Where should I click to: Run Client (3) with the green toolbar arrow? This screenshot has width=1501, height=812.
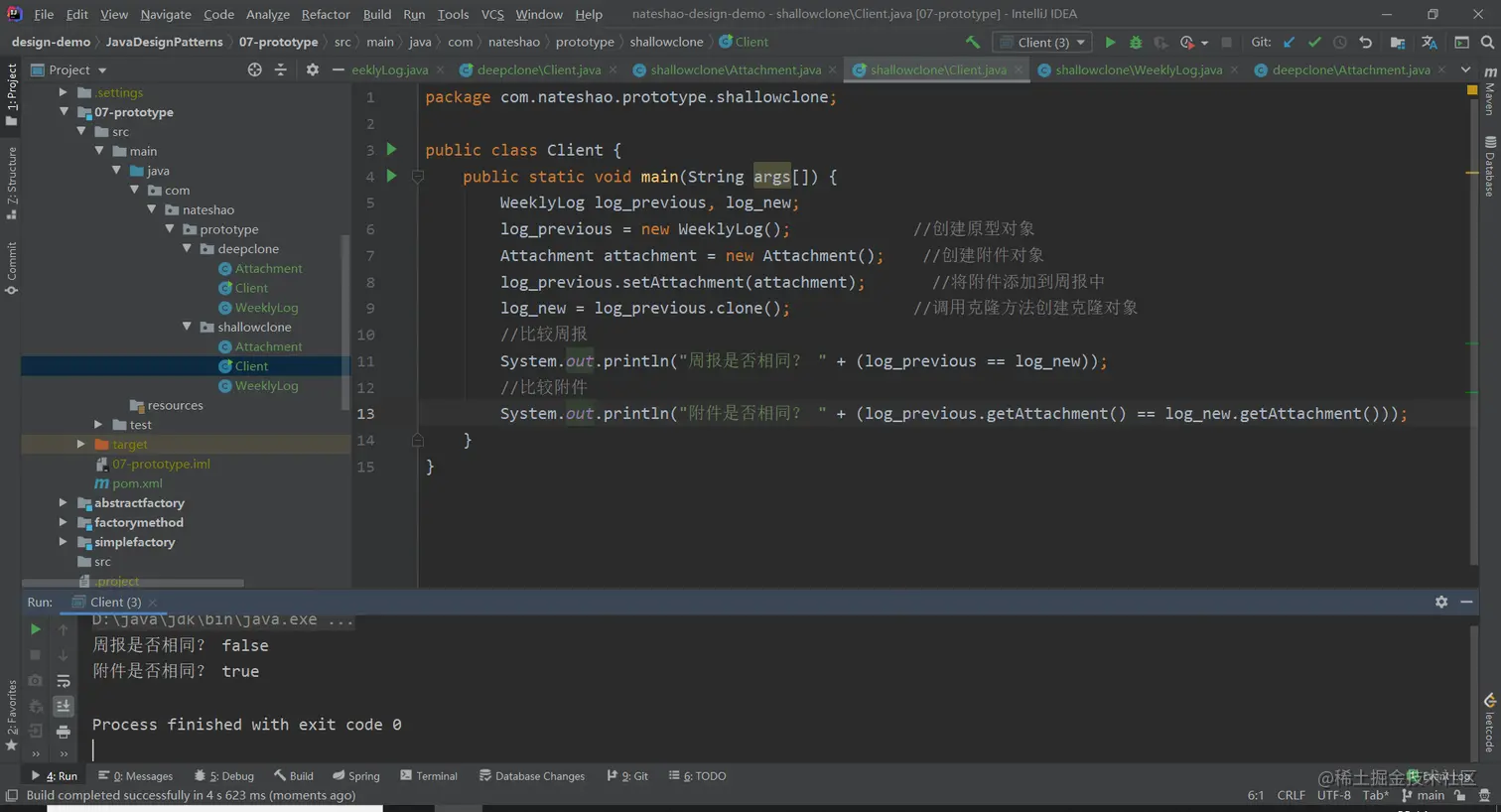pos(1110,42)
